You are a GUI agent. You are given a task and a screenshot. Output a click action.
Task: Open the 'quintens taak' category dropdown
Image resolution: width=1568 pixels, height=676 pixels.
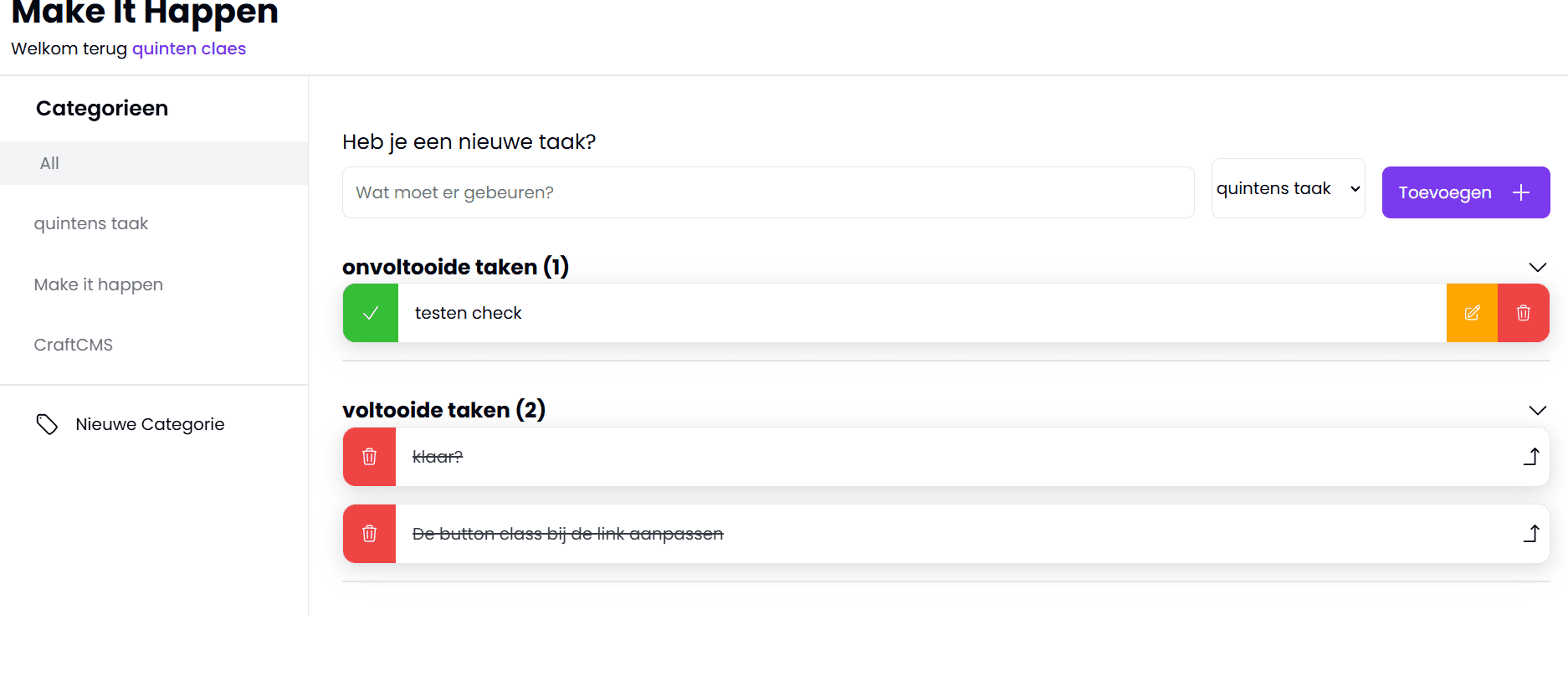[1288, 189]
